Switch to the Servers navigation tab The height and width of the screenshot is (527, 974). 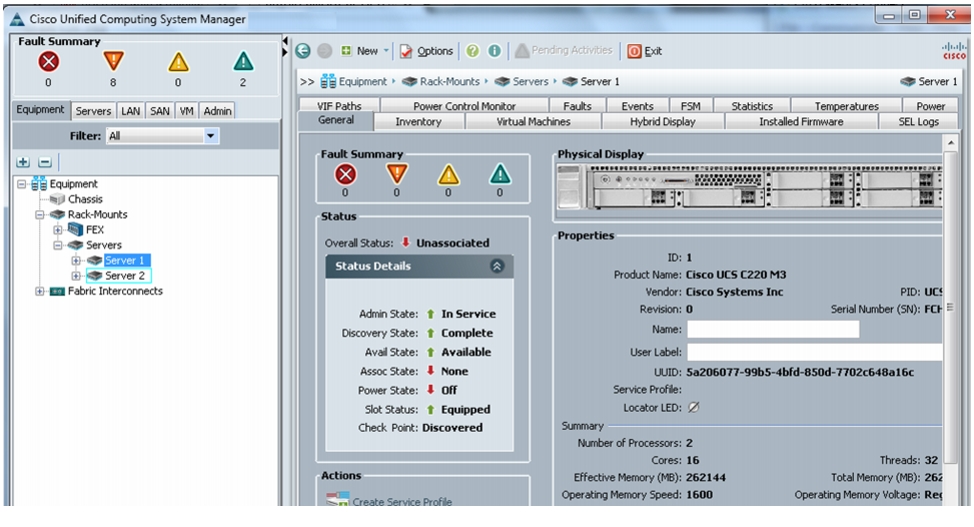point(93,111)
